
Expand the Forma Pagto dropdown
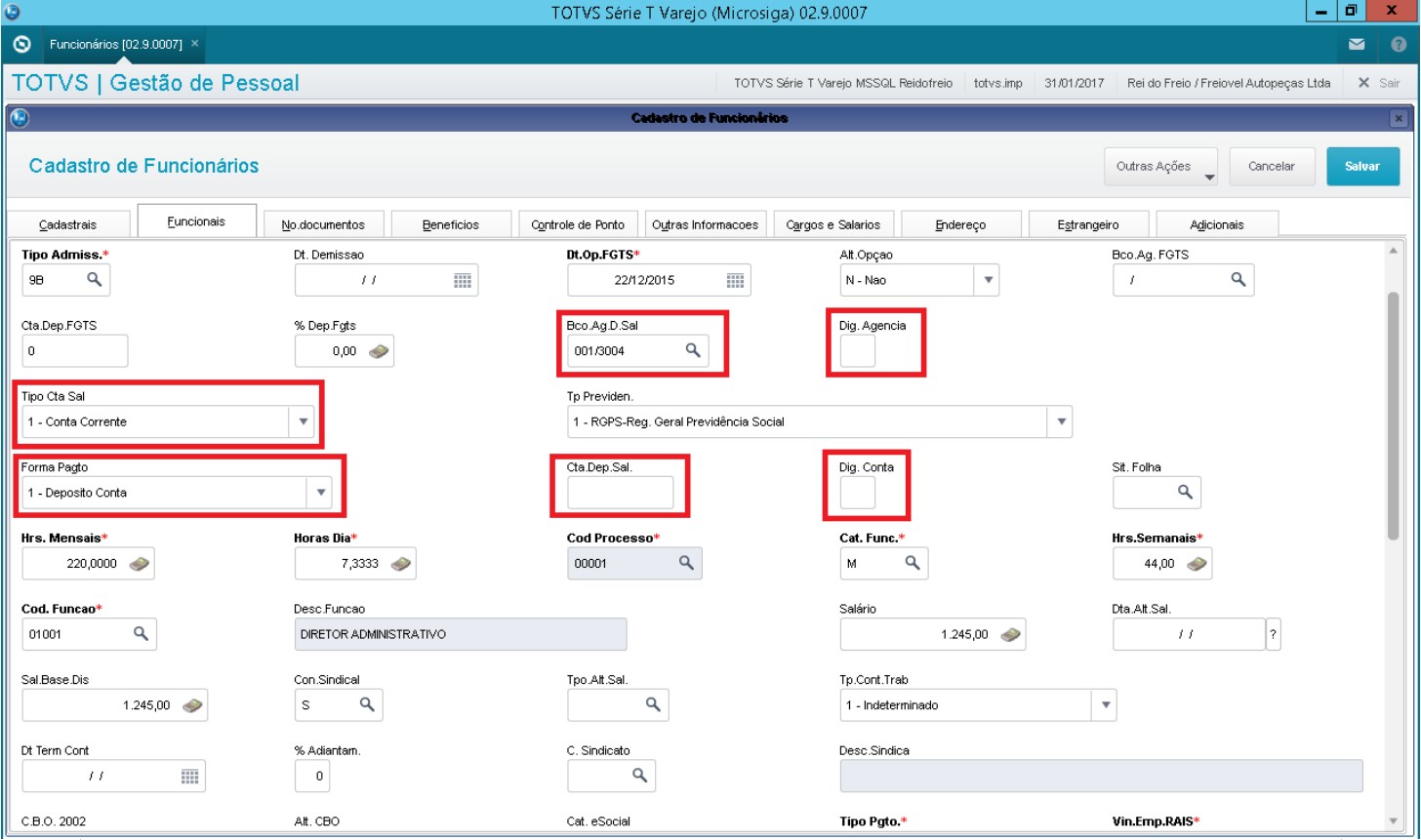320,493
